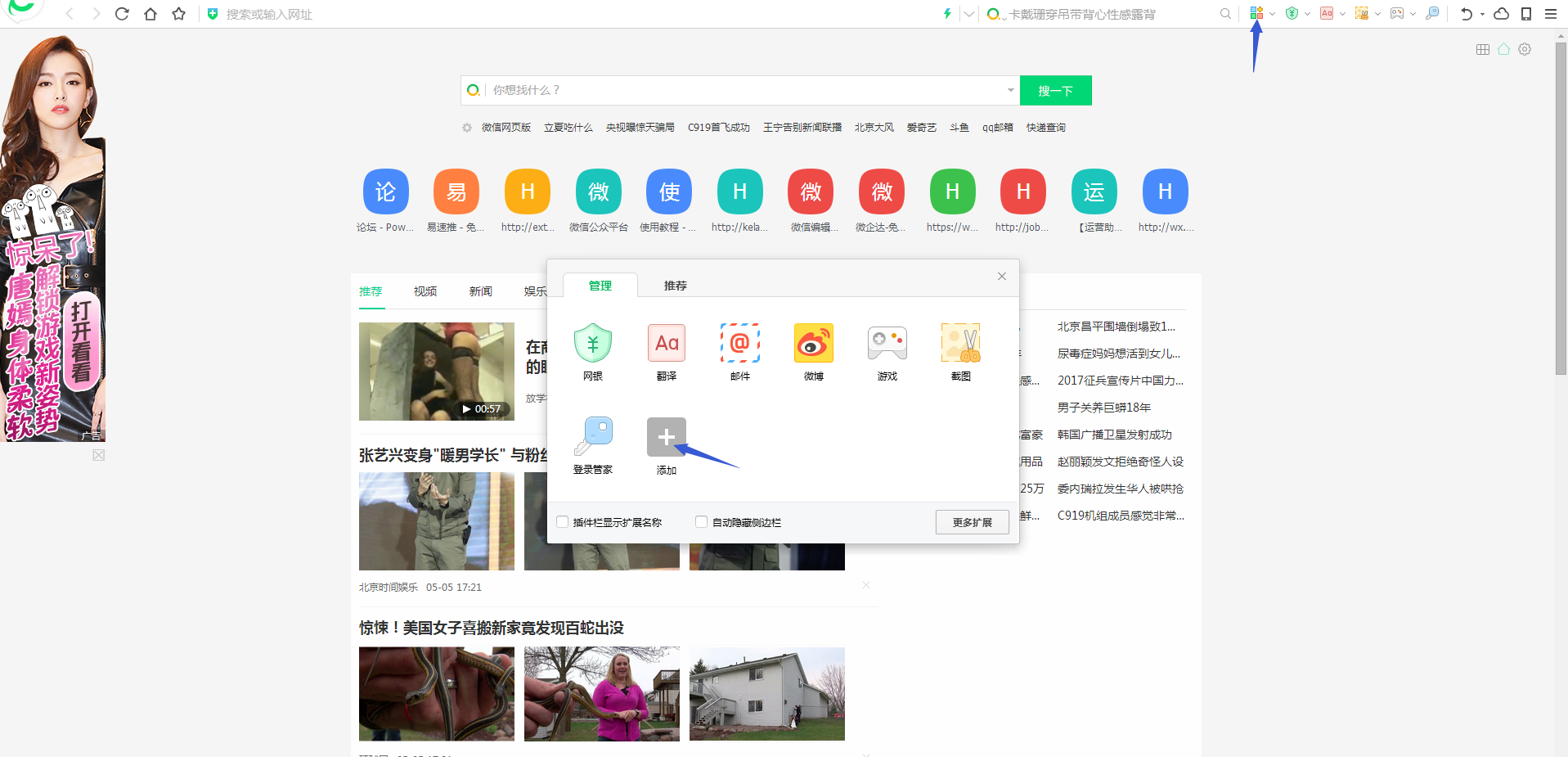This screenshot has height=757, width=1568.
Task: Play the 00:57 video thumbnail
Action: [437, 372]
